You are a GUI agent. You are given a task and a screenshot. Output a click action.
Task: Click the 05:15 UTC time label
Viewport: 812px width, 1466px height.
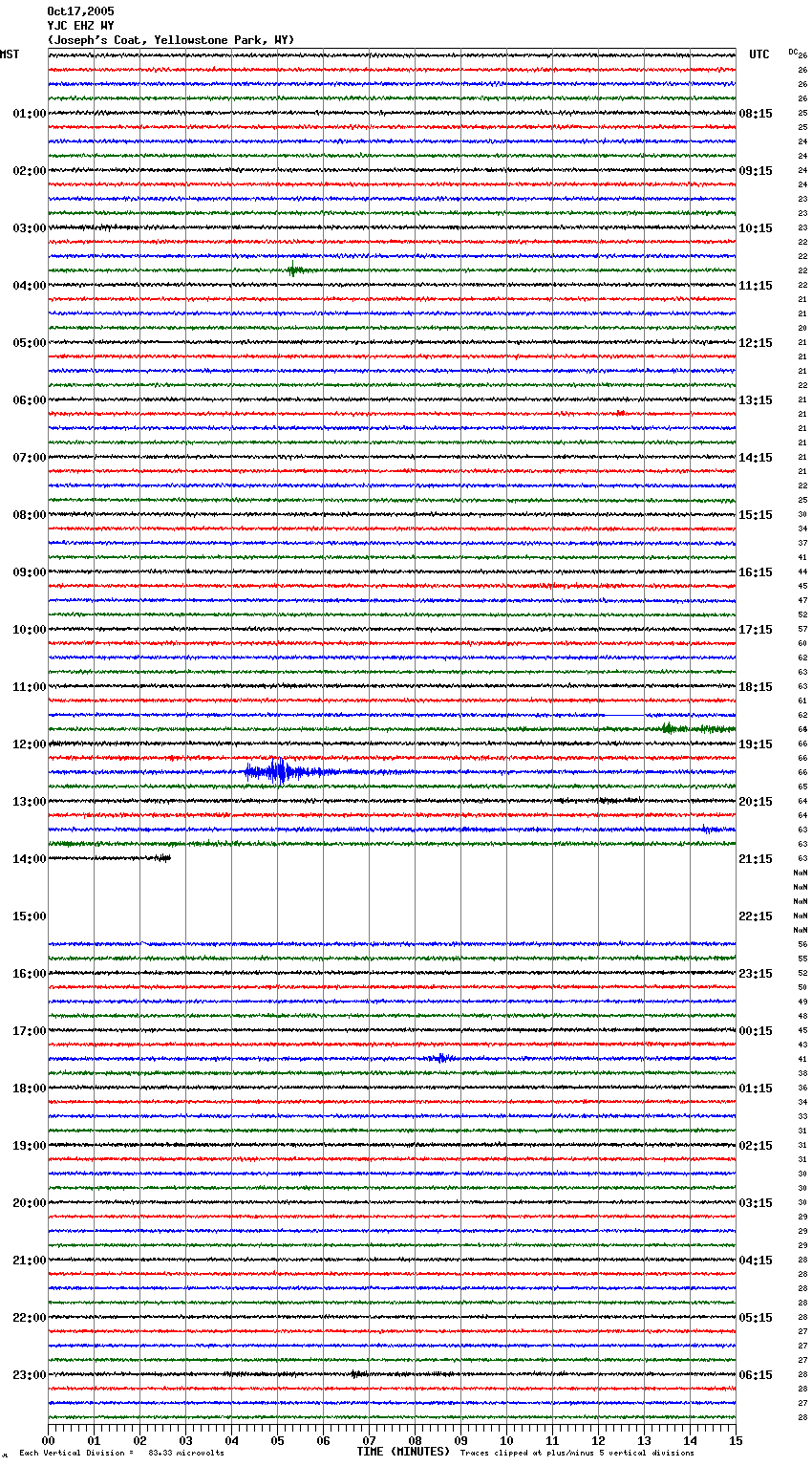click(x=756, y=1318)
